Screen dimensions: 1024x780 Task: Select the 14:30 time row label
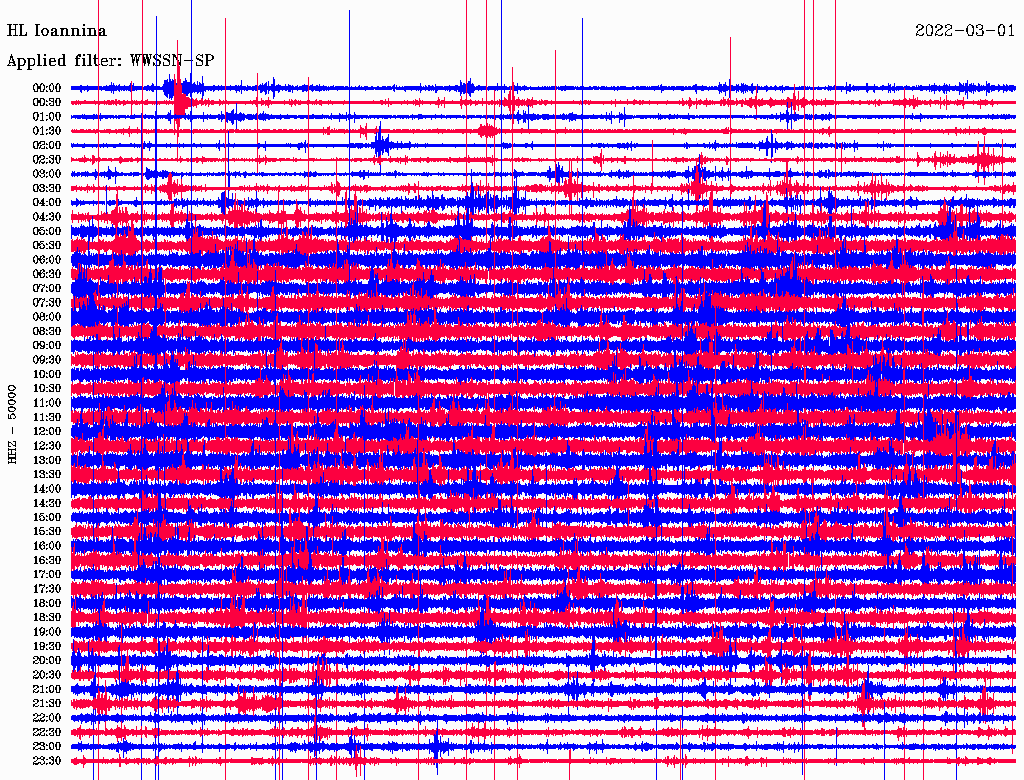(47, 503)
